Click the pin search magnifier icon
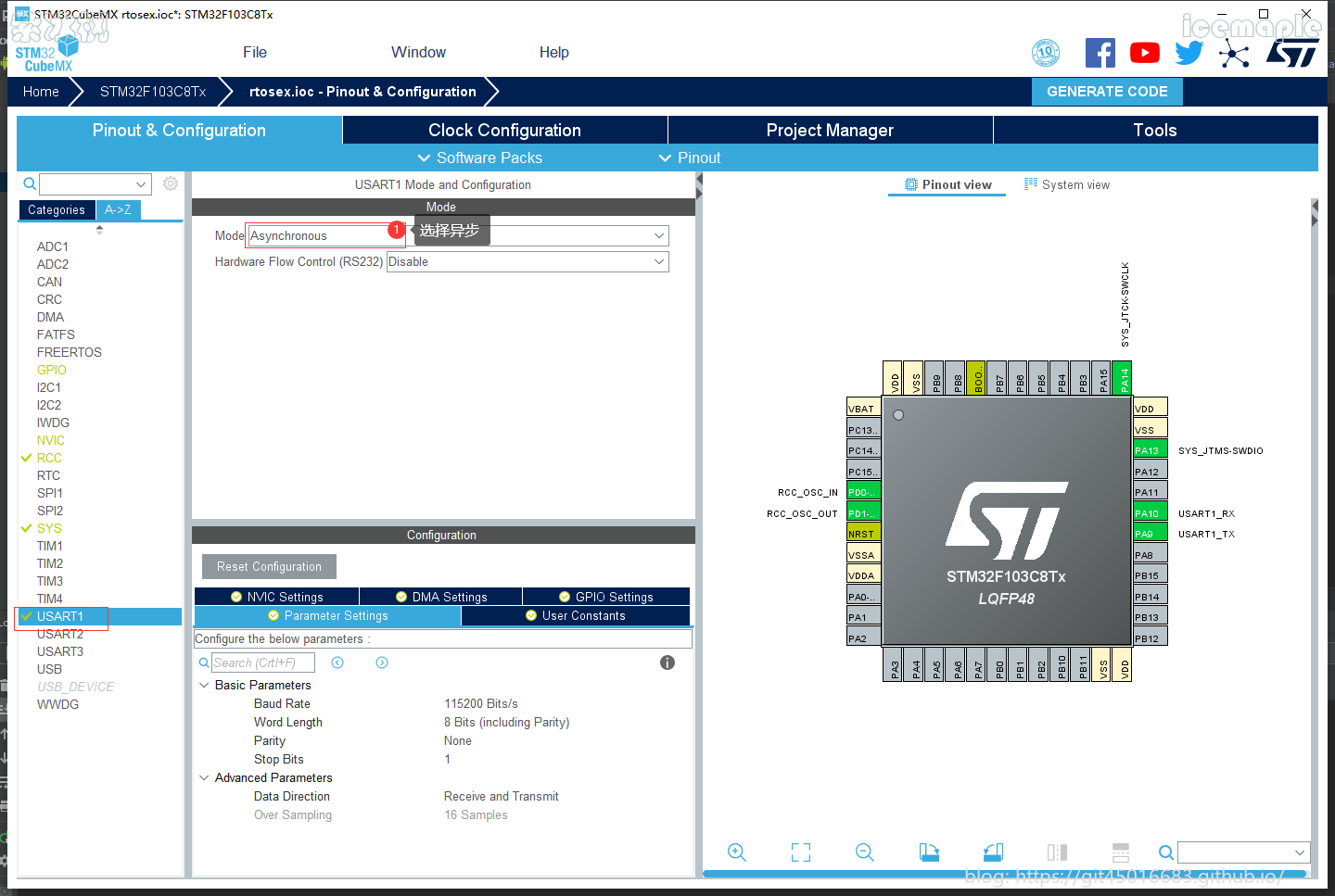Image resolution: width=1335 pixels, height=896 pixels. (1166, 852)
